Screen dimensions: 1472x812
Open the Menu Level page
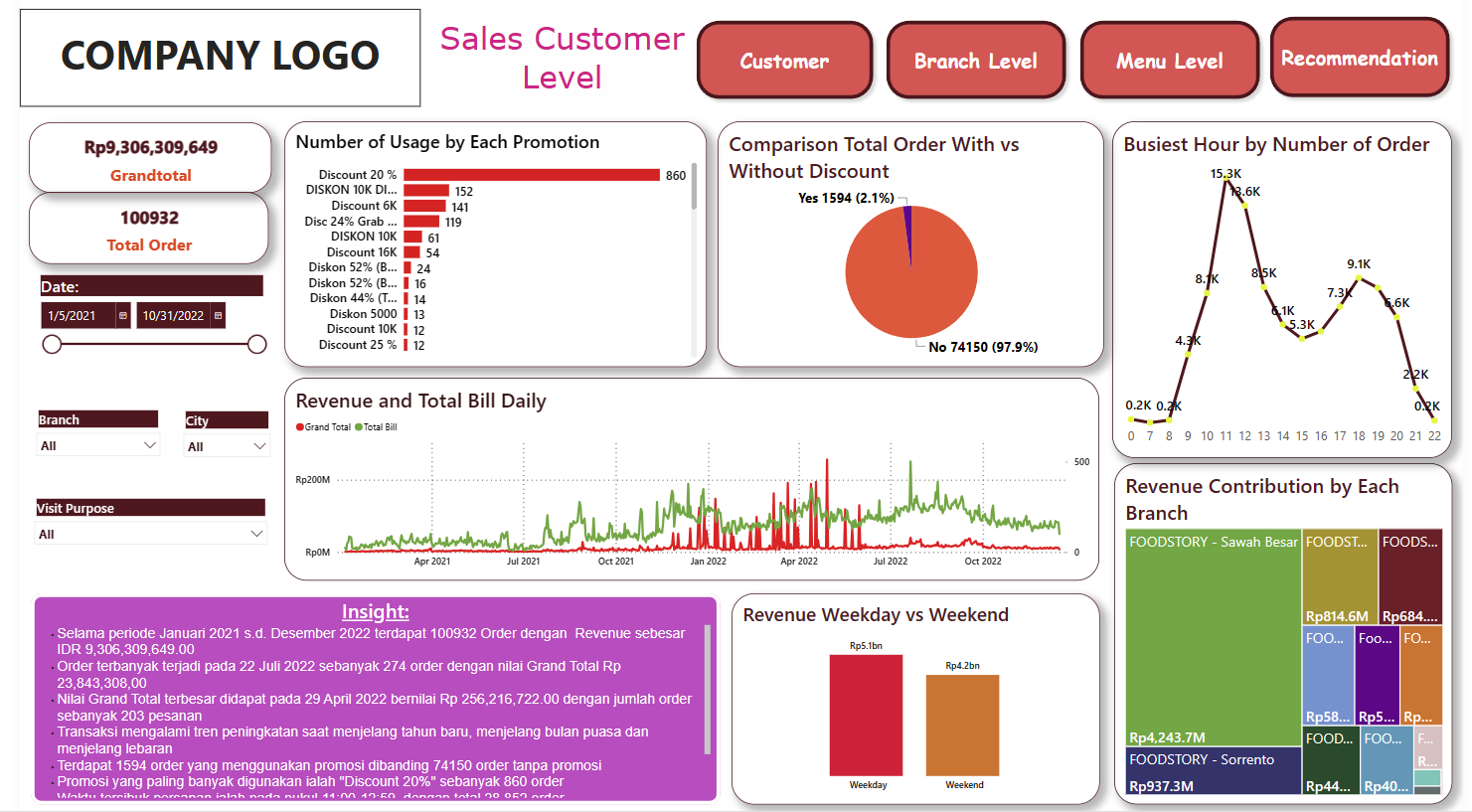1169,61
